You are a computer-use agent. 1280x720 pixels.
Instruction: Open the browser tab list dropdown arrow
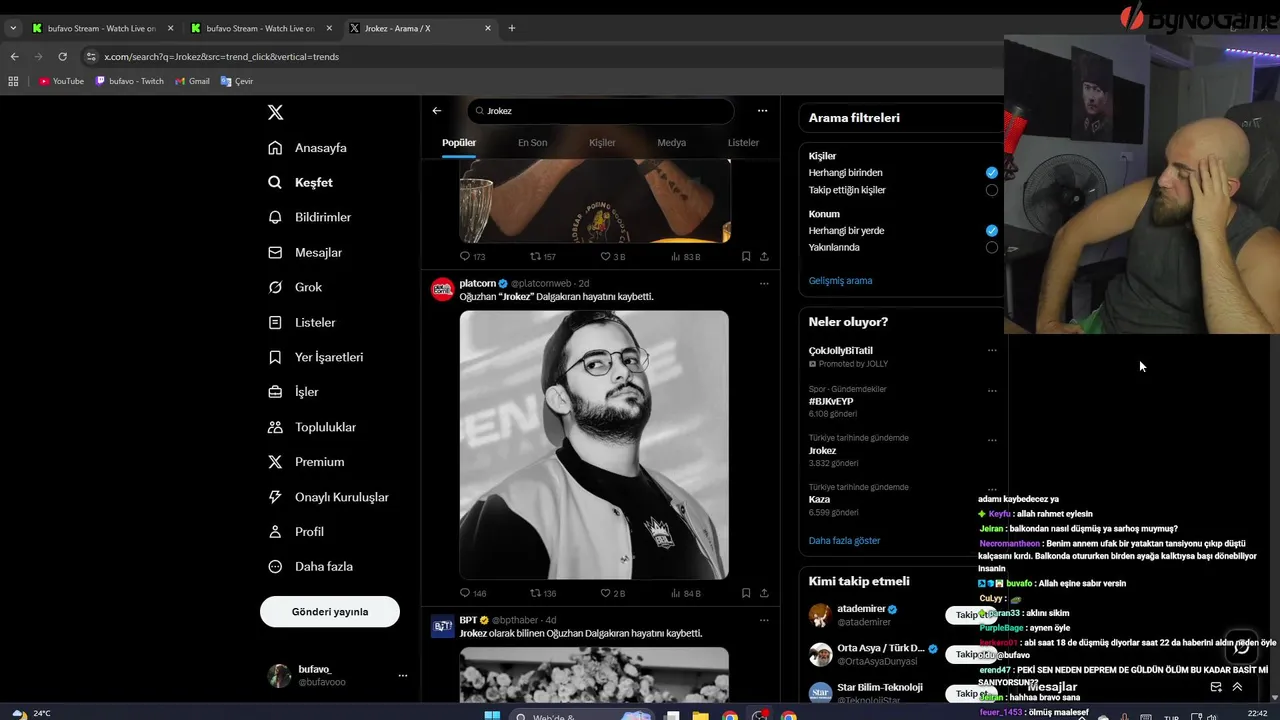[12, 28]
